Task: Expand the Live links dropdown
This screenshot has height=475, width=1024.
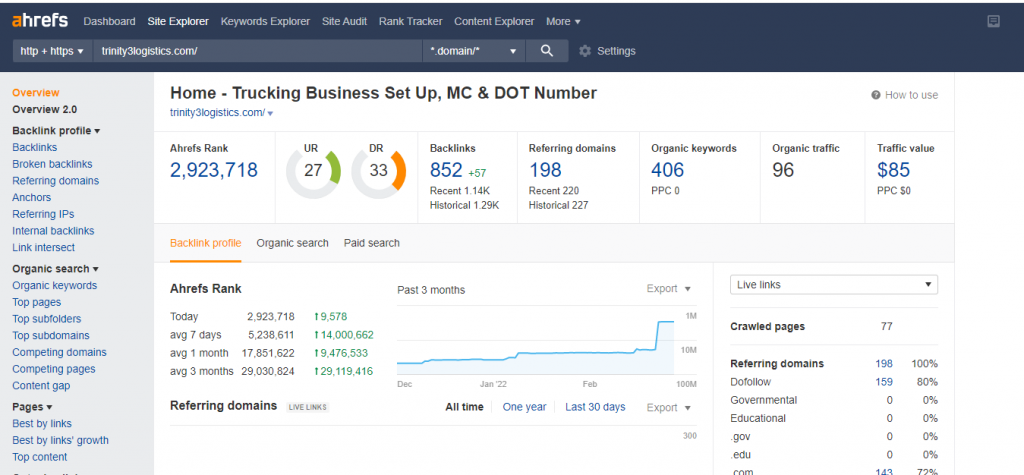Action: click(x=834, y=285)
